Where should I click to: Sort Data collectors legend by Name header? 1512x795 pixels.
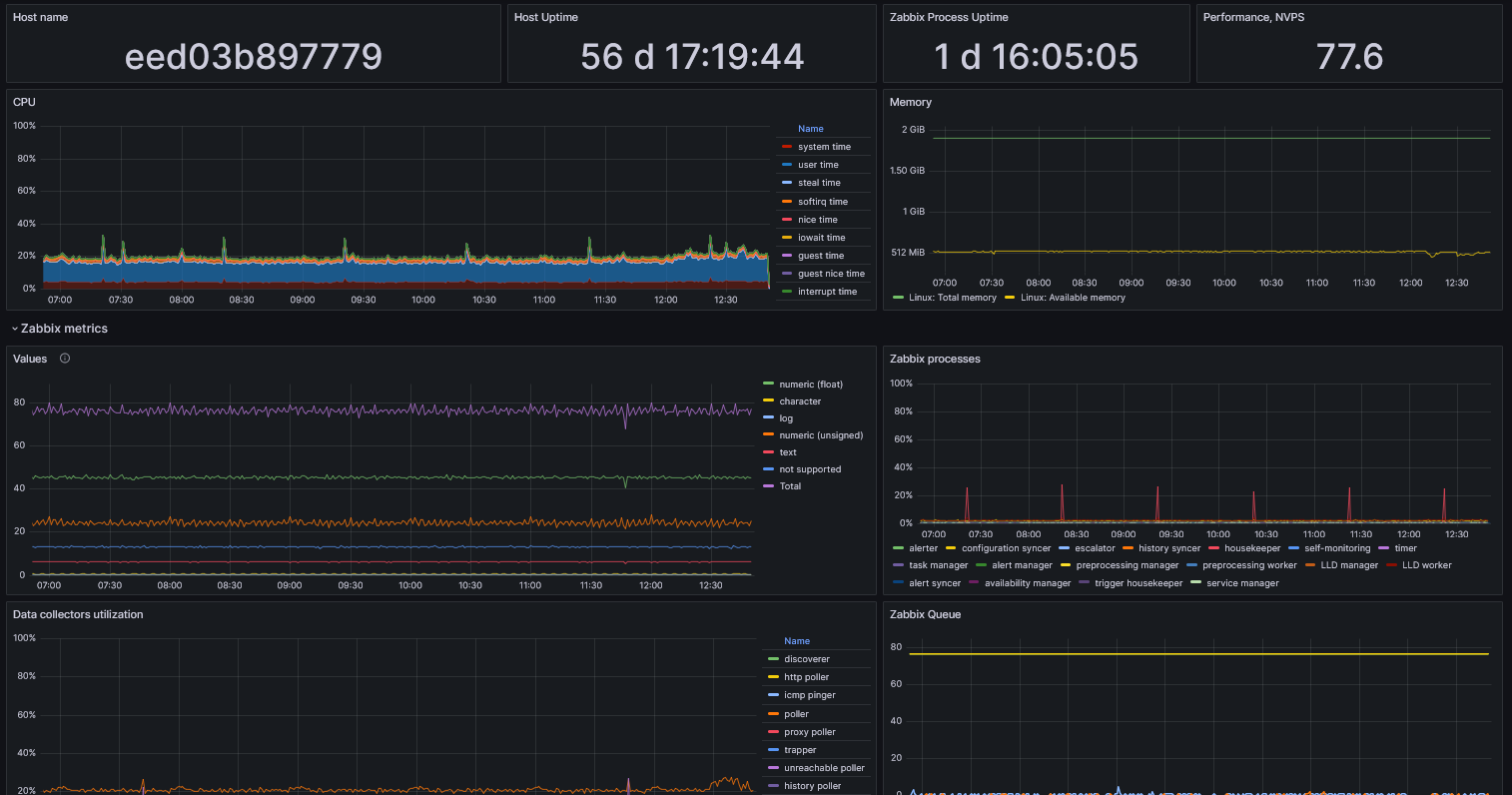(x=797, y=641)
